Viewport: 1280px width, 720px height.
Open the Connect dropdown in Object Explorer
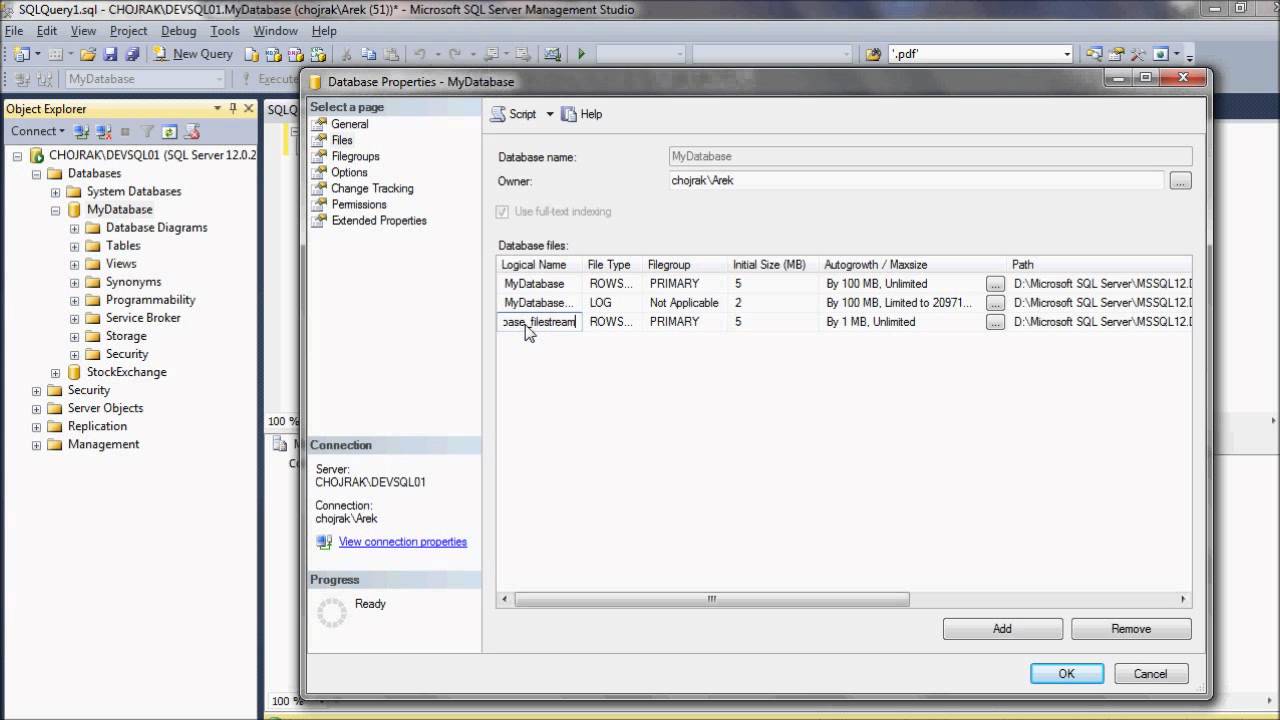pyautogui.click(x=37, y=131)
